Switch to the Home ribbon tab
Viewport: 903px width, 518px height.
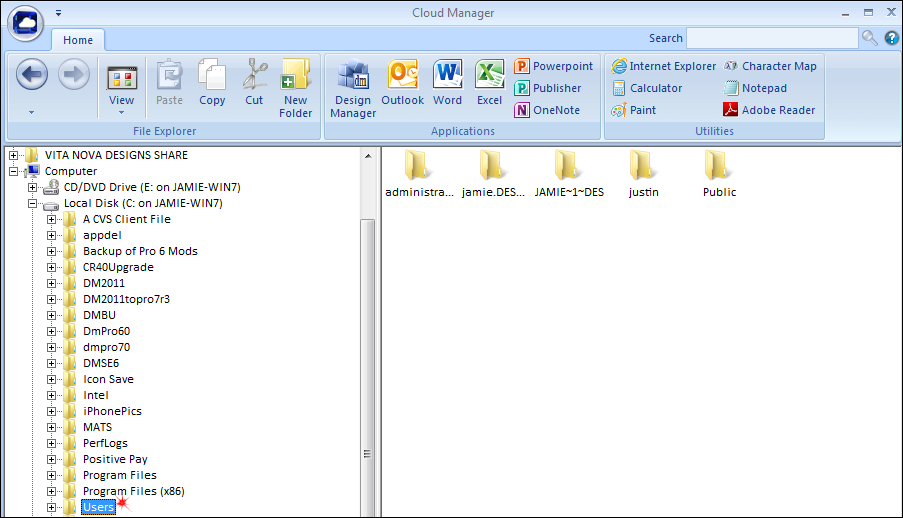(x=78, y=40)
